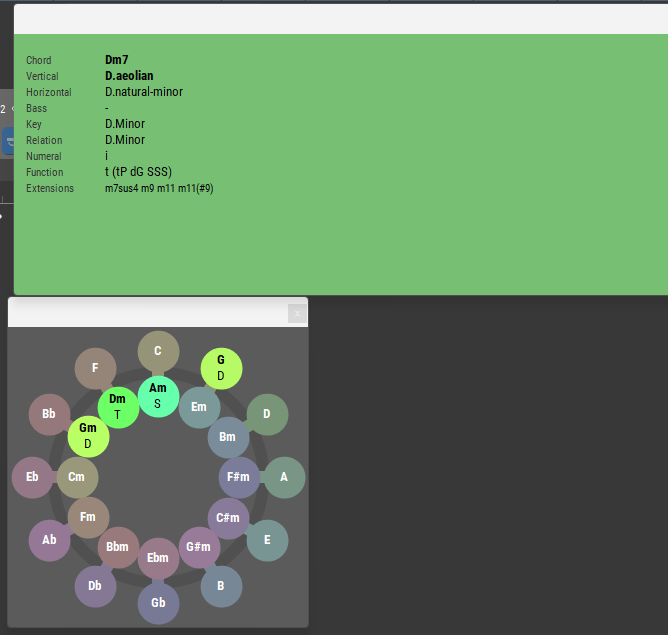The height and width of the screenshot is (635, 668).
Task: Pick the Em chord in the inner ring
Action: (x=199, y=407)
